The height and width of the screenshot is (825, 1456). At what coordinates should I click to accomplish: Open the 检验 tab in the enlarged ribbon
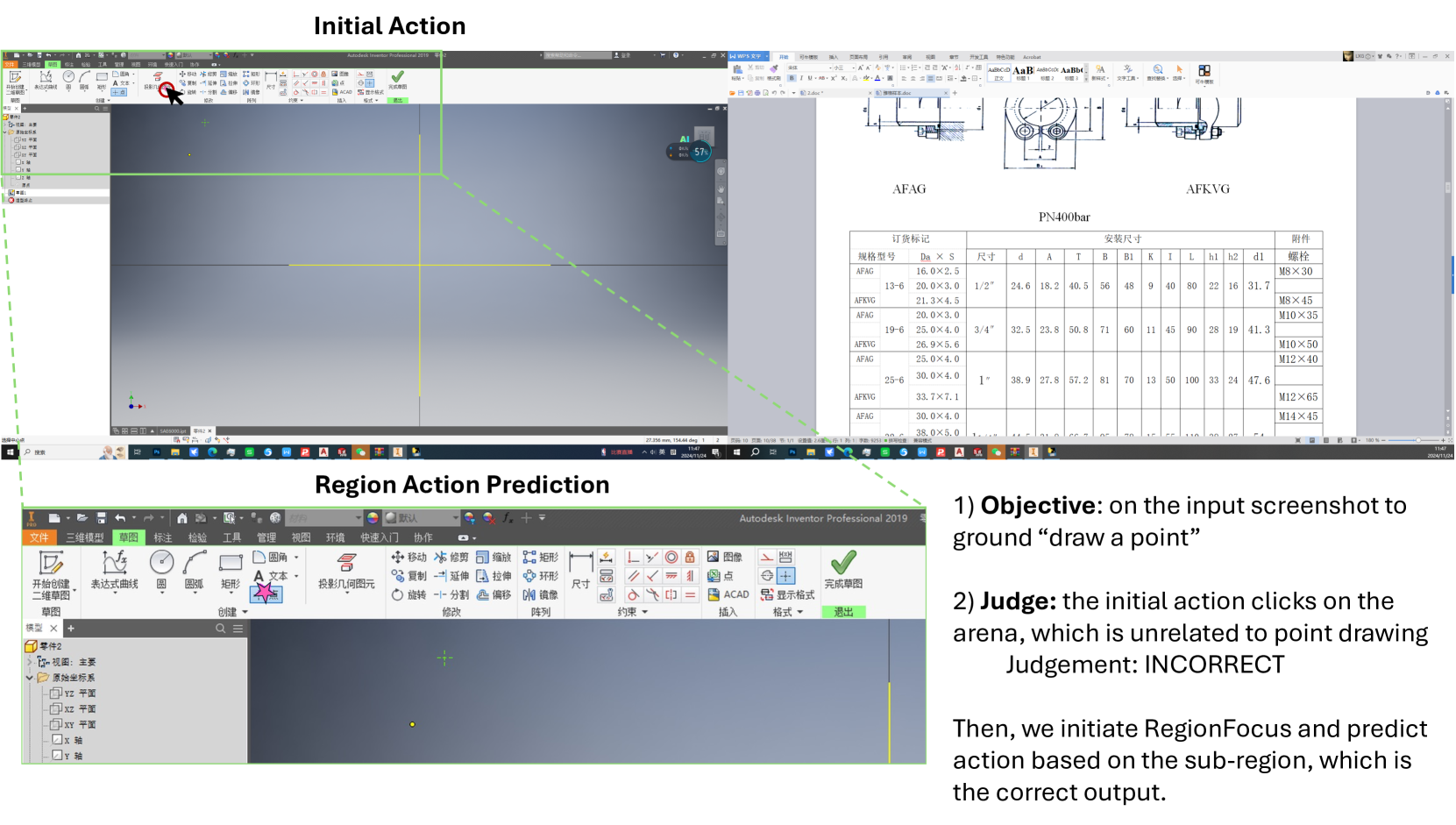pyautogui.click(x=197, y=537)
